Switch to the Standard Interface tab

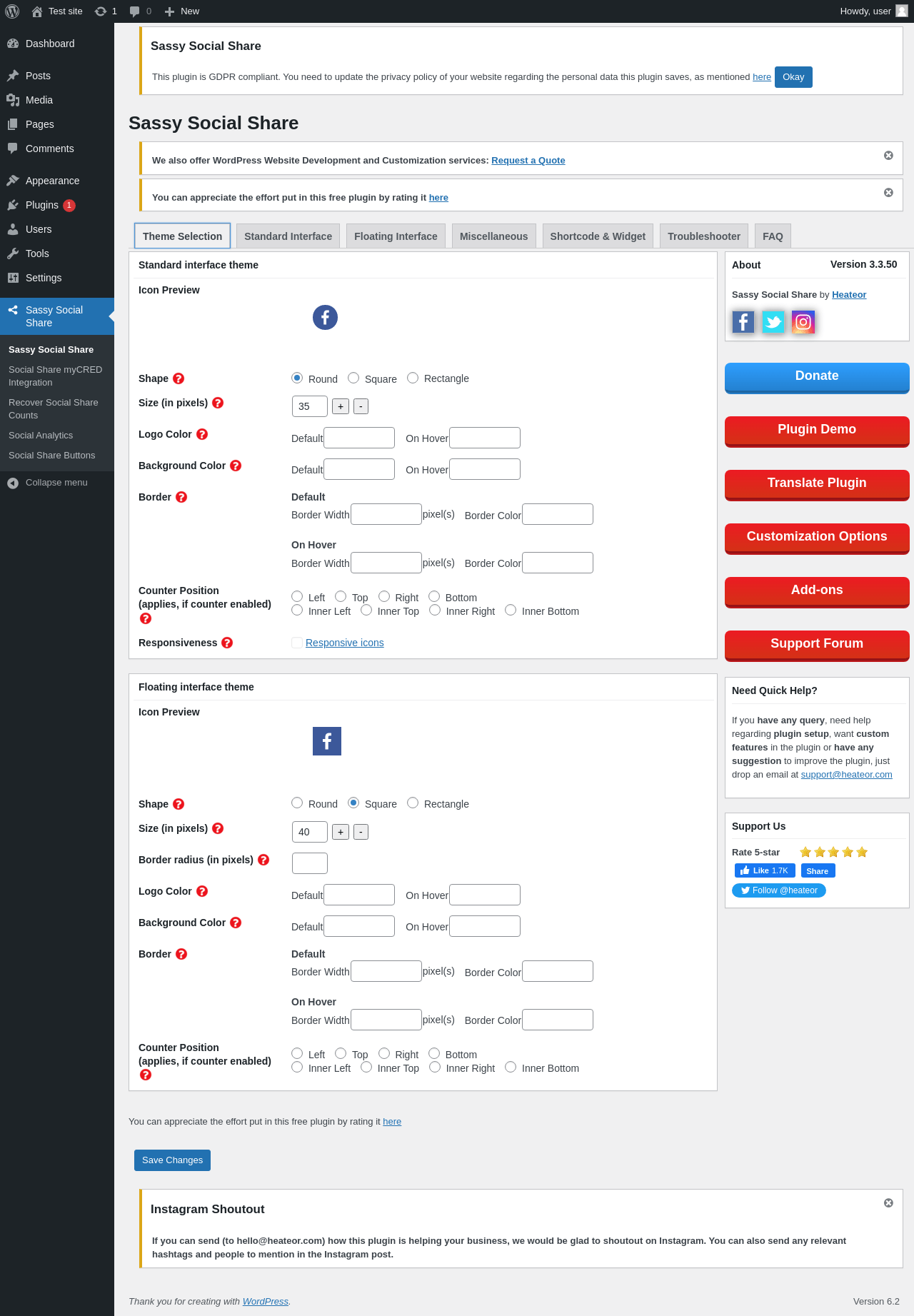point(288,236)
